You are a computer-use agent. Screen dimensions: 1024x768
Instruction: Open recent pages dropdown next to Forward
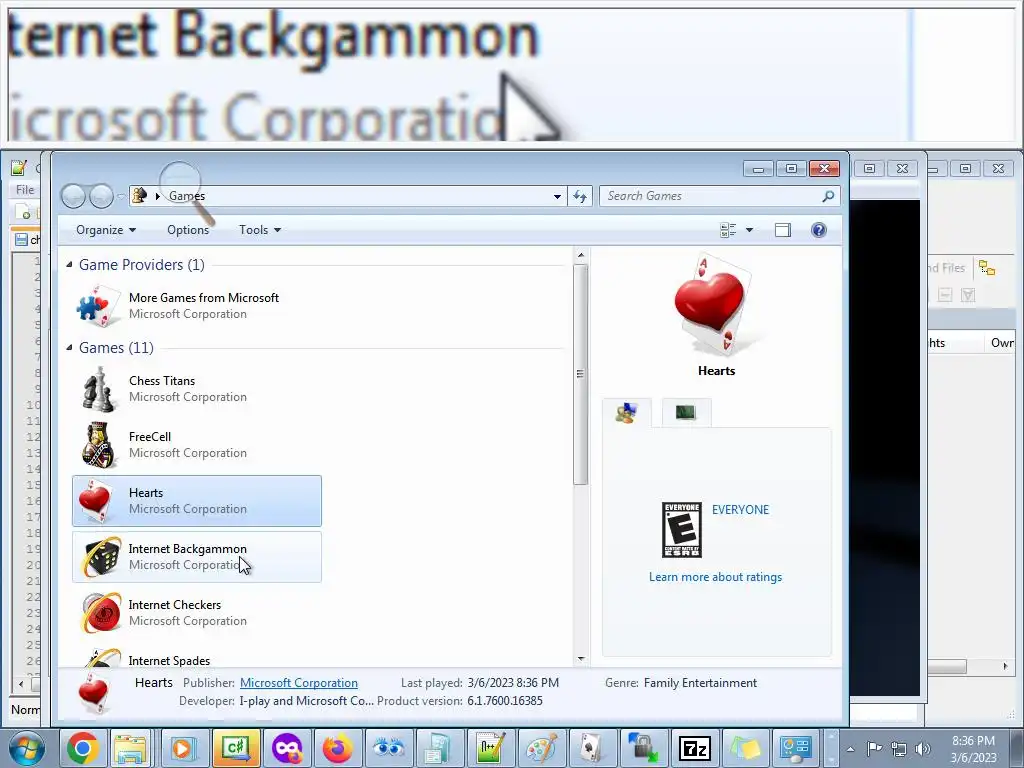tap(121, 196)
